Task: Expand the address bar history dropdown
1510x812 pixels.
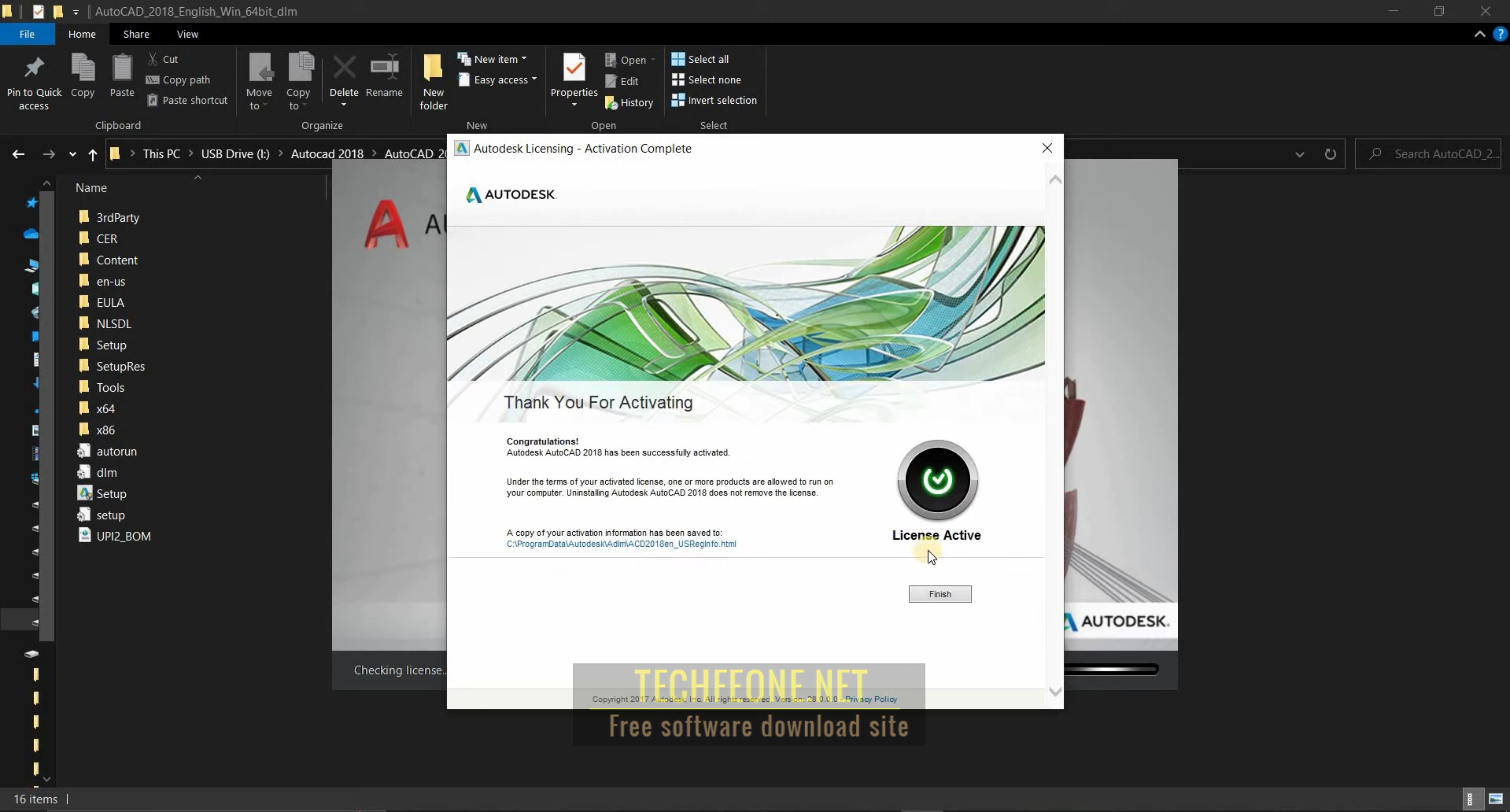Action: pos(1300,154)
